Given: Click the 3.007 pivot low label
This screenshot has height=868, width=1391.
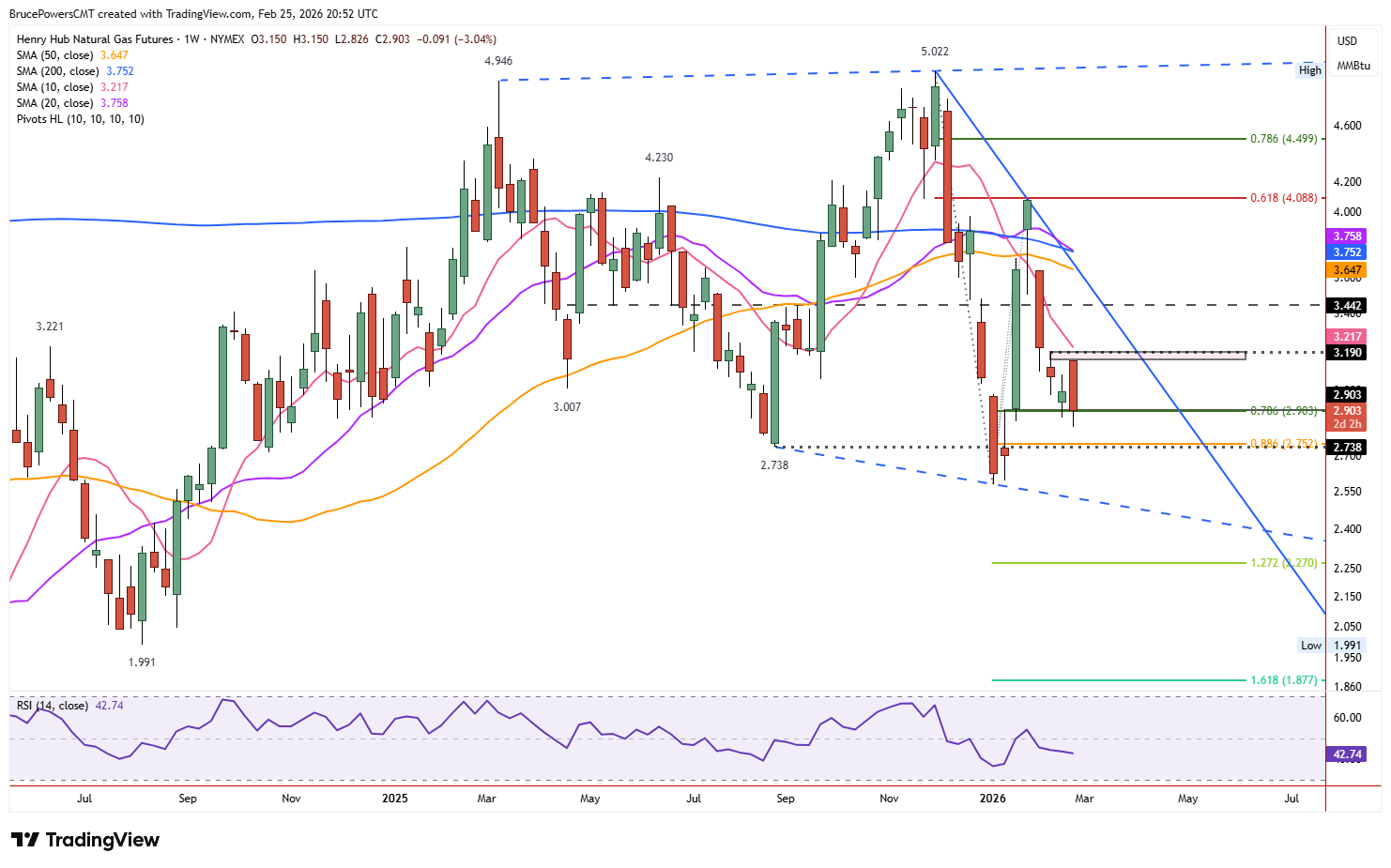Looking at the screenshot, I should (x=567, y=407).
